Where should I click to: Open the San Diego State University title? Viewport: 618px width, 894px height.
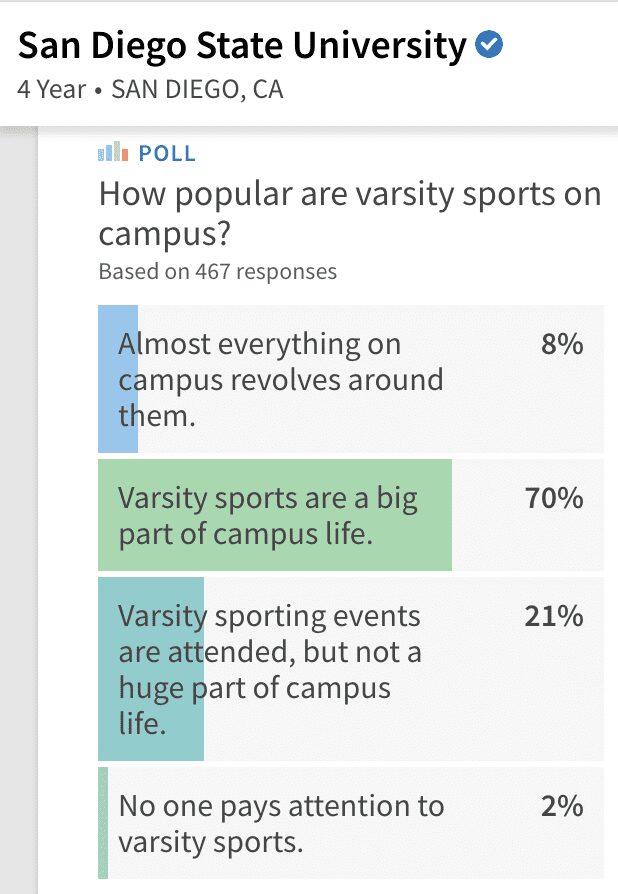pyautogui.click(x=242, y=46)
